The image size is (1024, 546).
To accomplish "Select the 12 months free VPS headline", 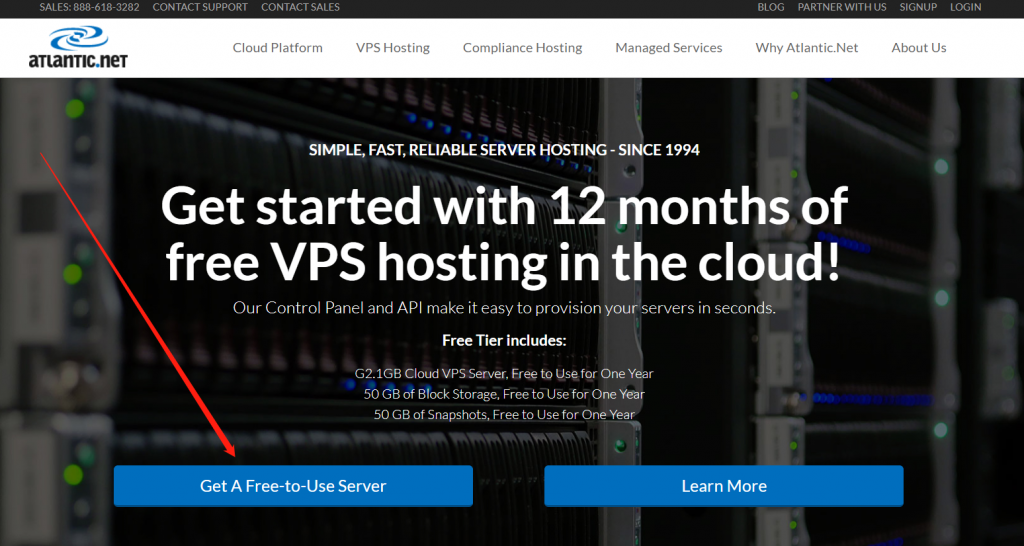I will point(504,234).
